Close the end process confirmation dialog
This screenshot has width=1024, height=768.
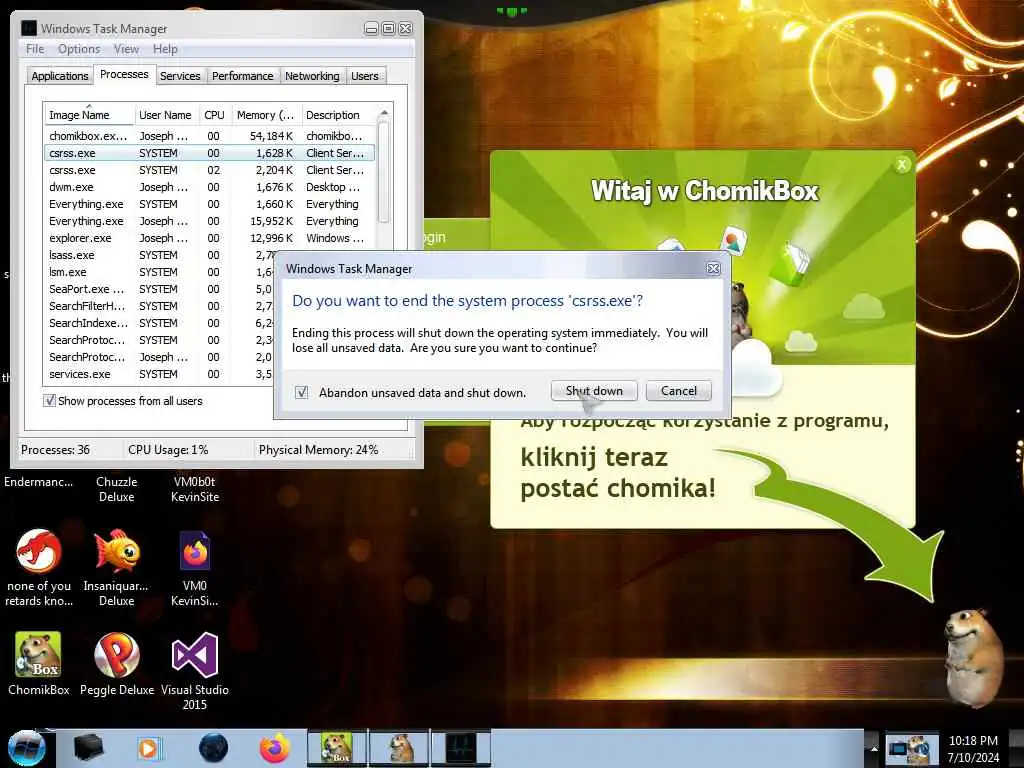point(713,268)
